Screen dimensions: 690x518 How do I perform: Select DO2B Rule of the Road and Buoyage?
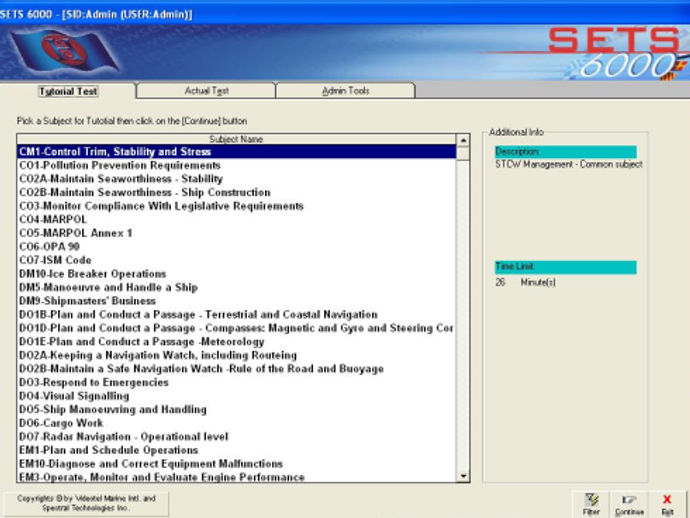click(237, 369)
